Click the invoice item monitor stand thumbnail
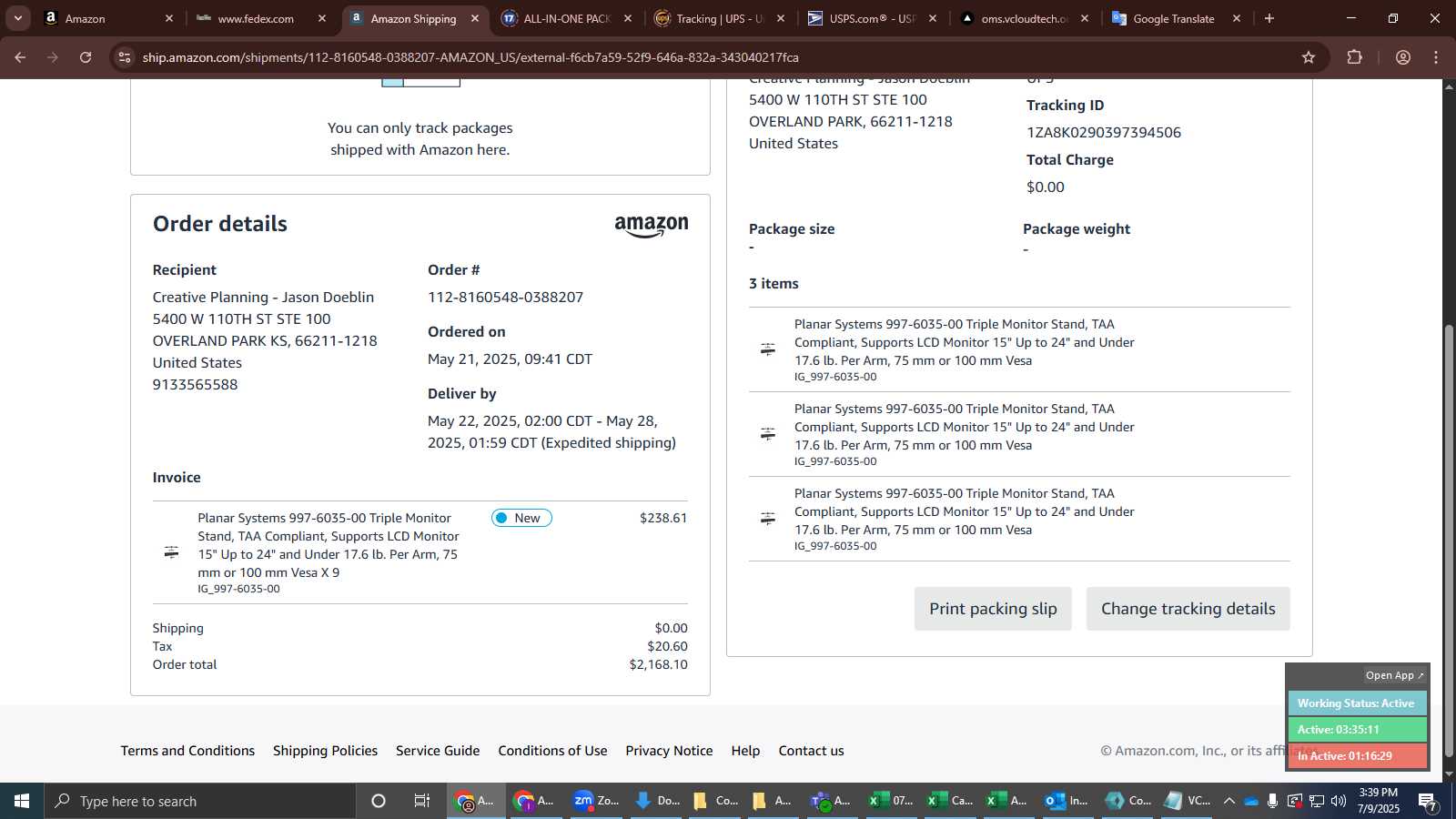 (x=171, y=552)
